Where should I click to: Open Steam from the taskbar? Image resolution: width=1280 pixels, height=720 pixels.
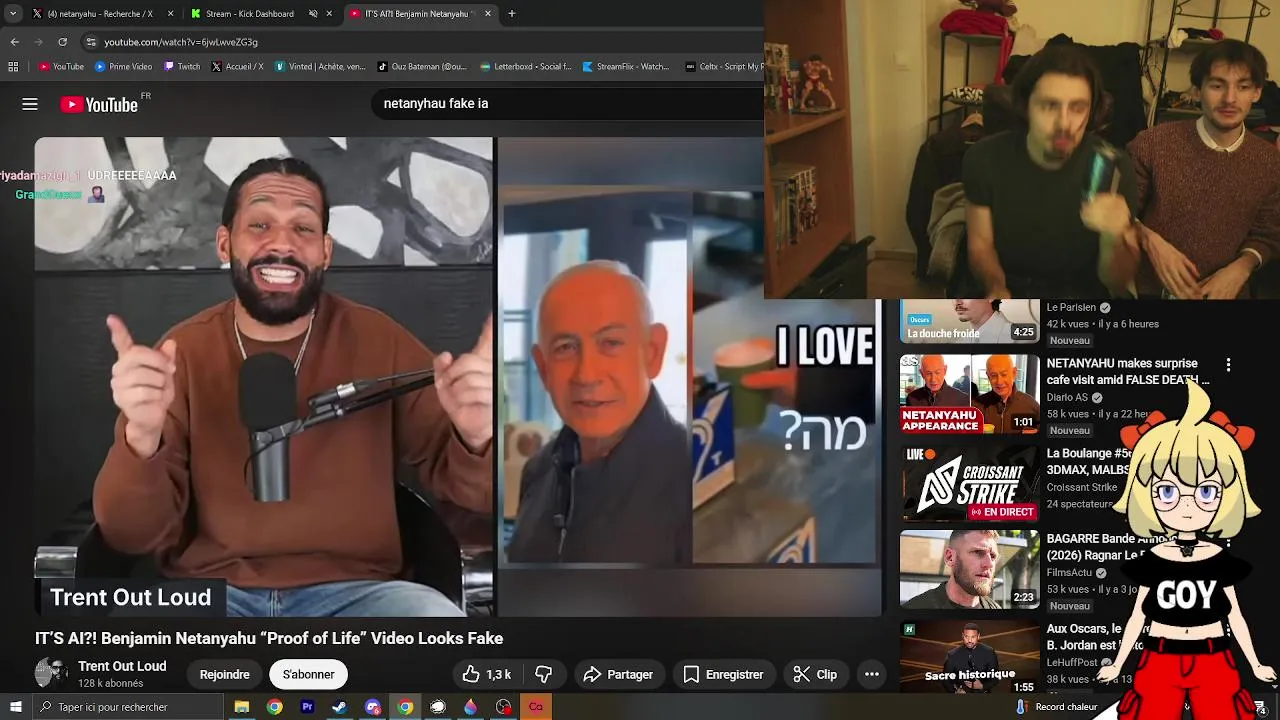click(x=340, y=707)
